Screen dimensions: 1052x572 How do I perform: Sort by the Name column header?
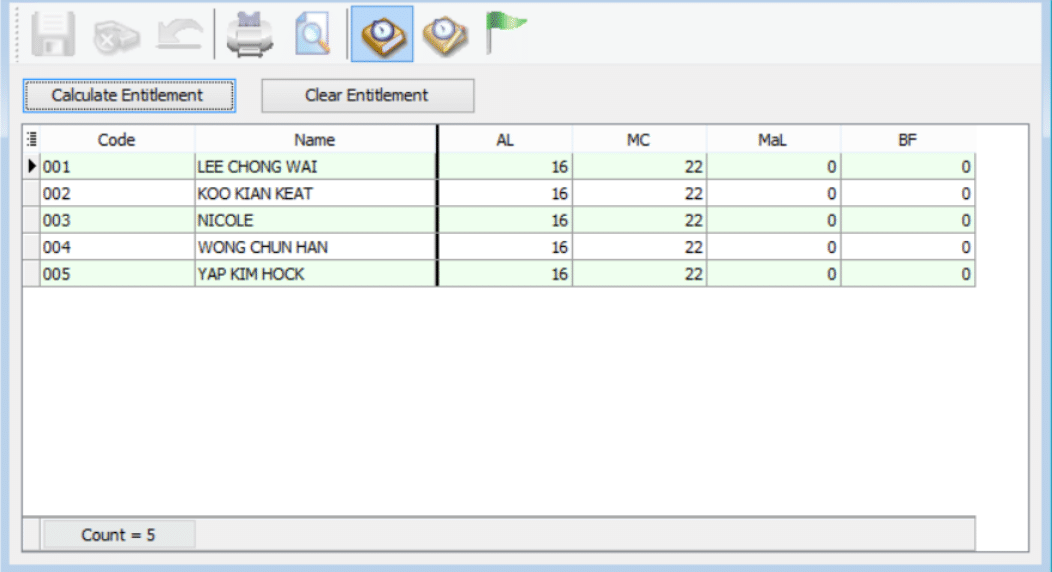315,140
